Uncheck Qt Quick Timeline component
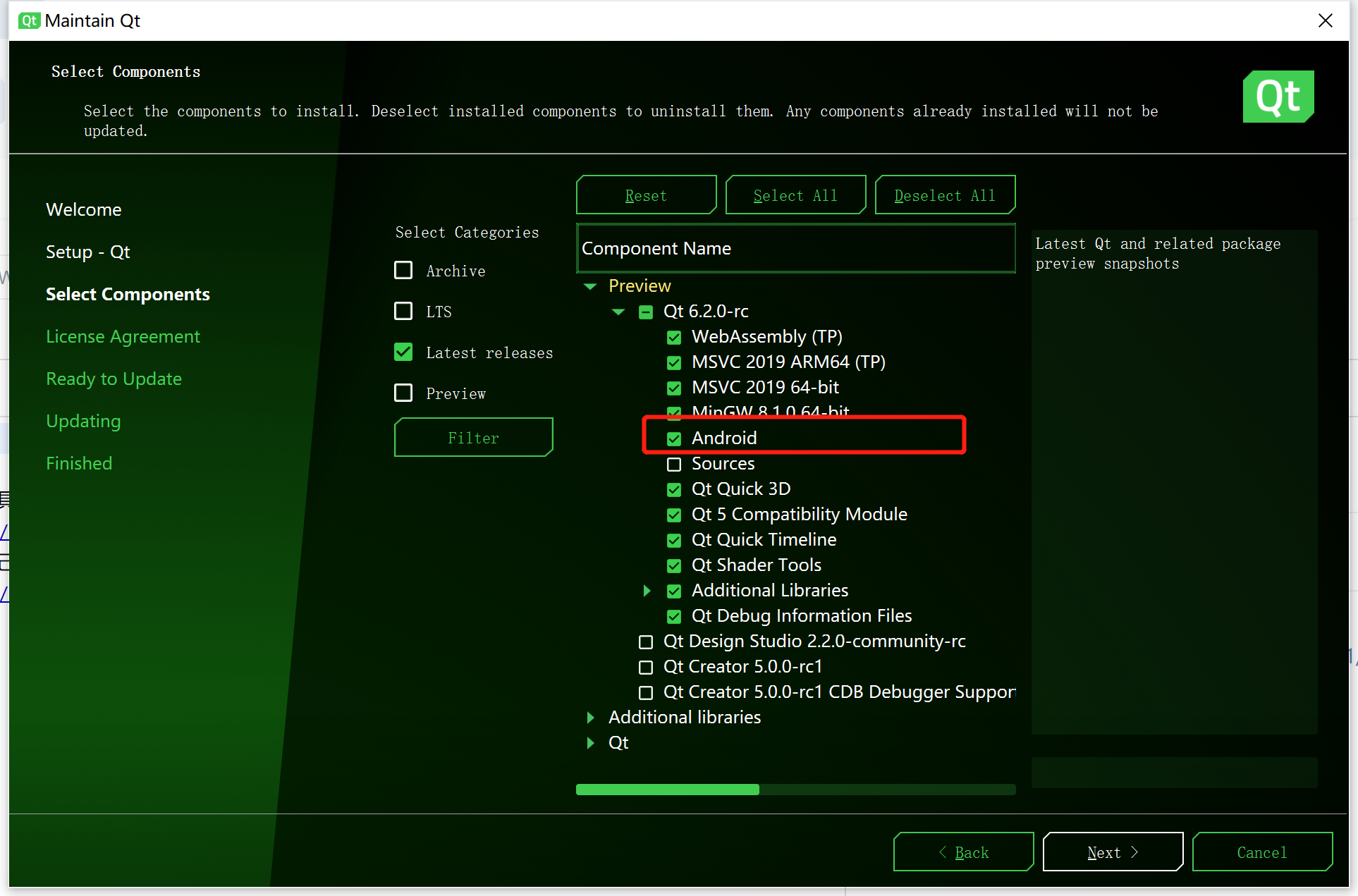 tap(674, 540)
